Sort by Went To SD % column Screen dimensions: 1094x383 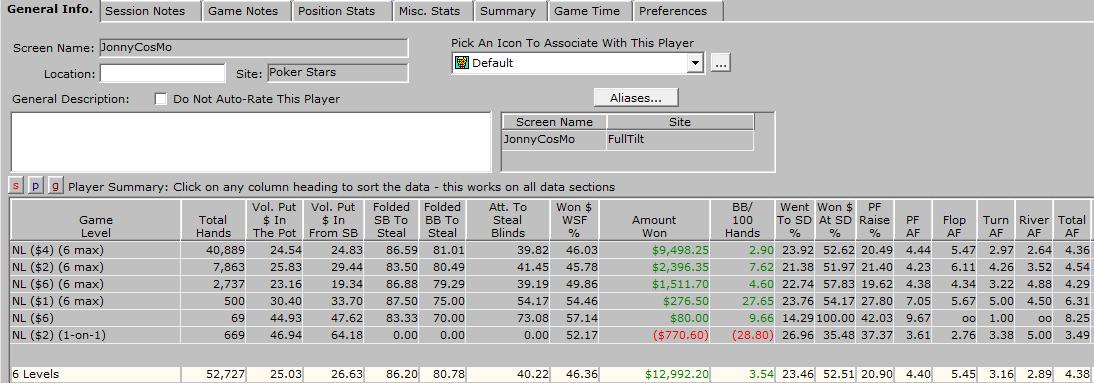[795, 220]
